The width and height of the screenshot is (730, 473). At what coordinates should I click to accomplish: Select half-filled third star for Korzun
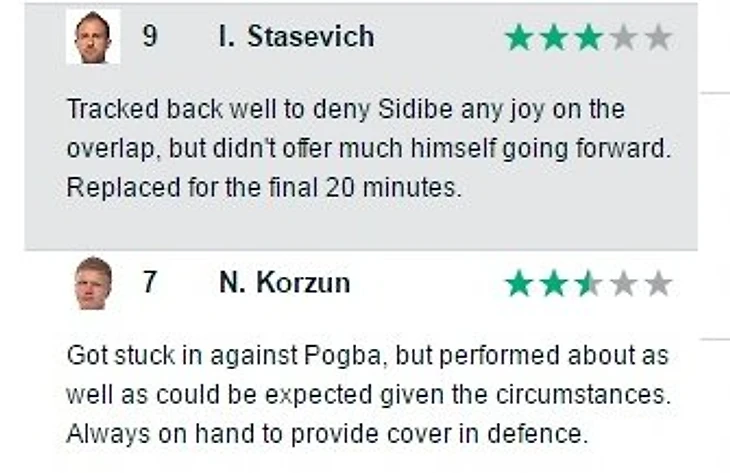[589, 284]
